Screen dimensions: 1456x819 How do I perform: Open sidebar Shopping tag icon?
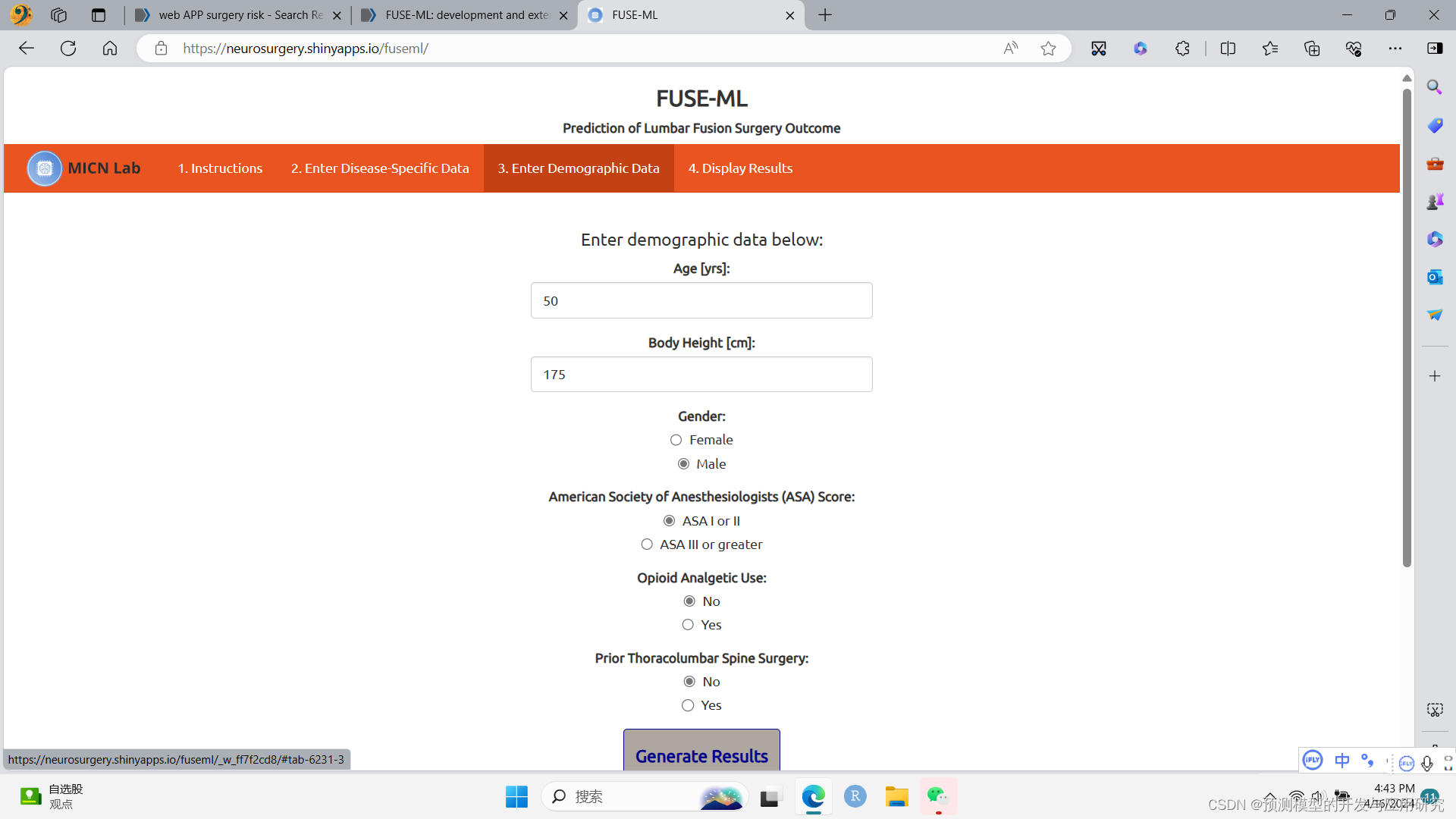coord(1435,125)
